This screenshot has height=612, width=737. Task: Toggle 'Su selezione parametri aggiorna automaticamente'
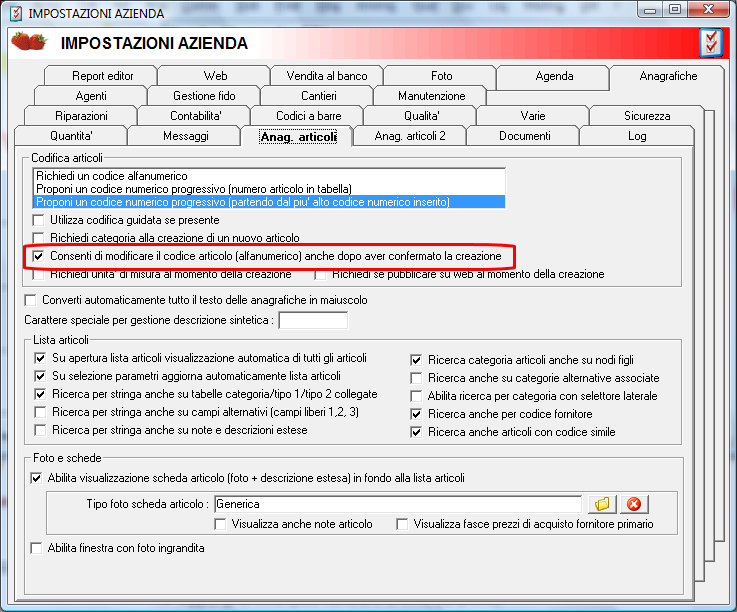(40, 376)
